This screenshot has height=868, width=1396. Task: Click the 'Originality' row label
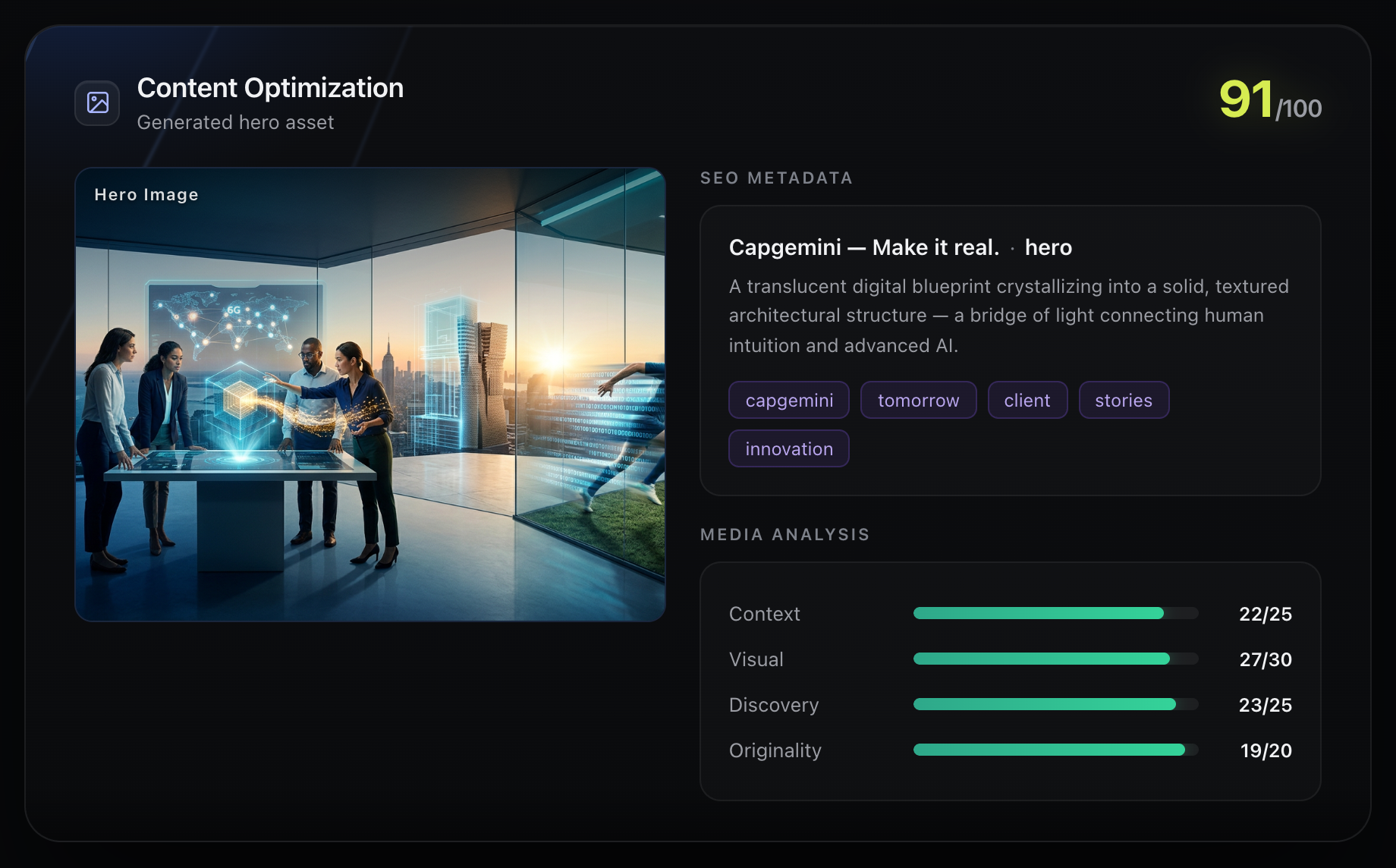(x=775, y=750)
